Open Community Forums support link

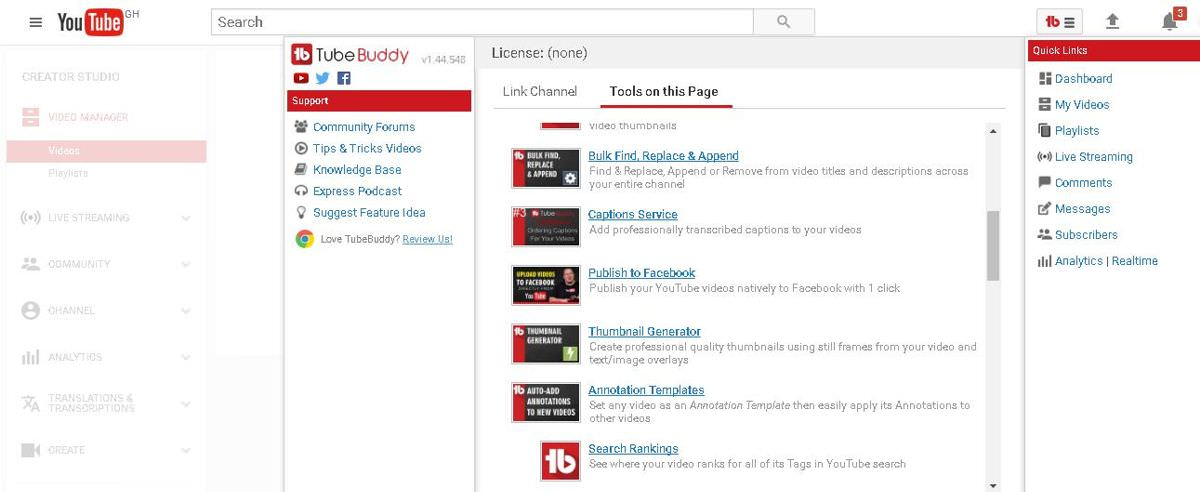click(x=364, y=127)
